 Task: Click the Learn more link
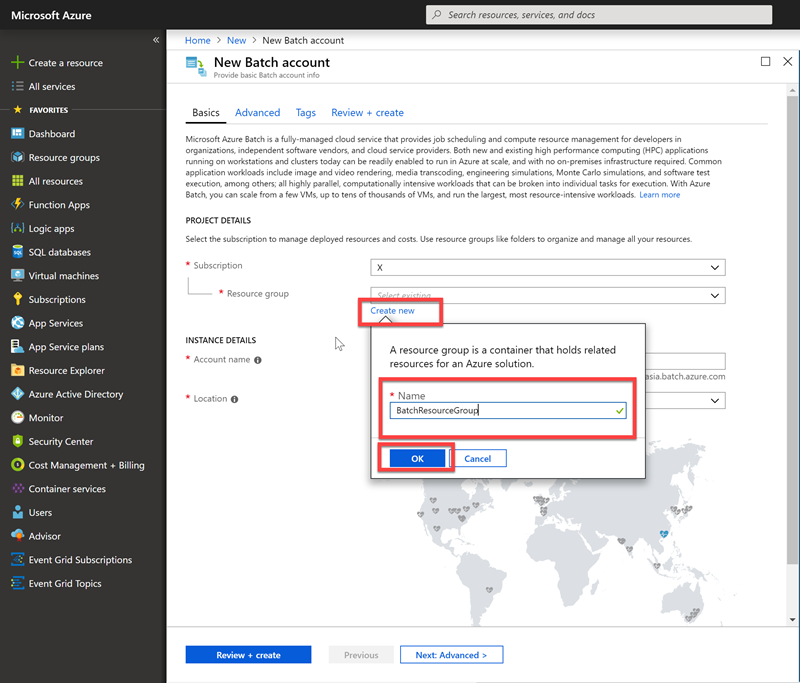pyautogui.click(x=660, y=195)
